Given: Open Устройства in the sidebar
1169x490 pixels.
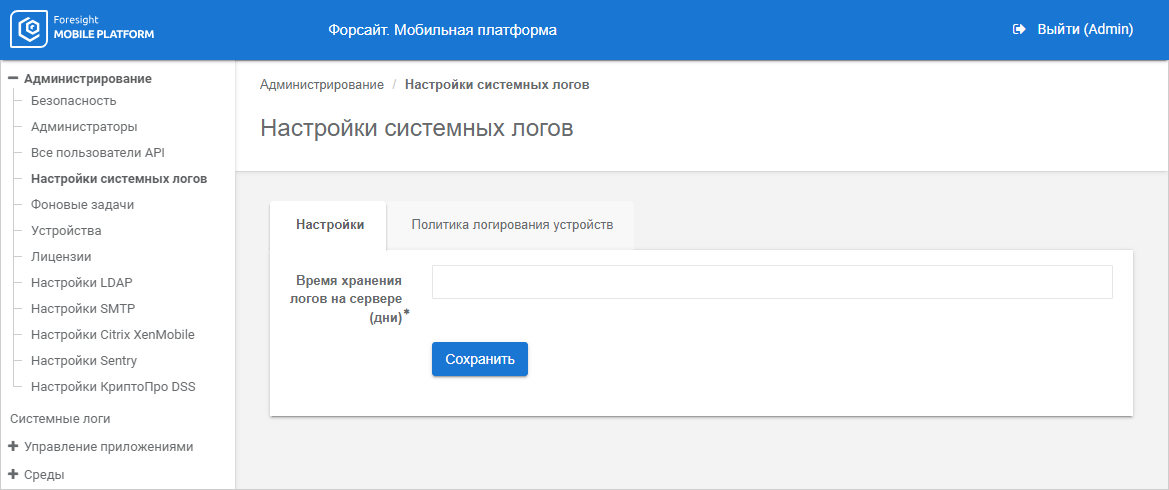Looking at the screenshot, I should (66, 230).
